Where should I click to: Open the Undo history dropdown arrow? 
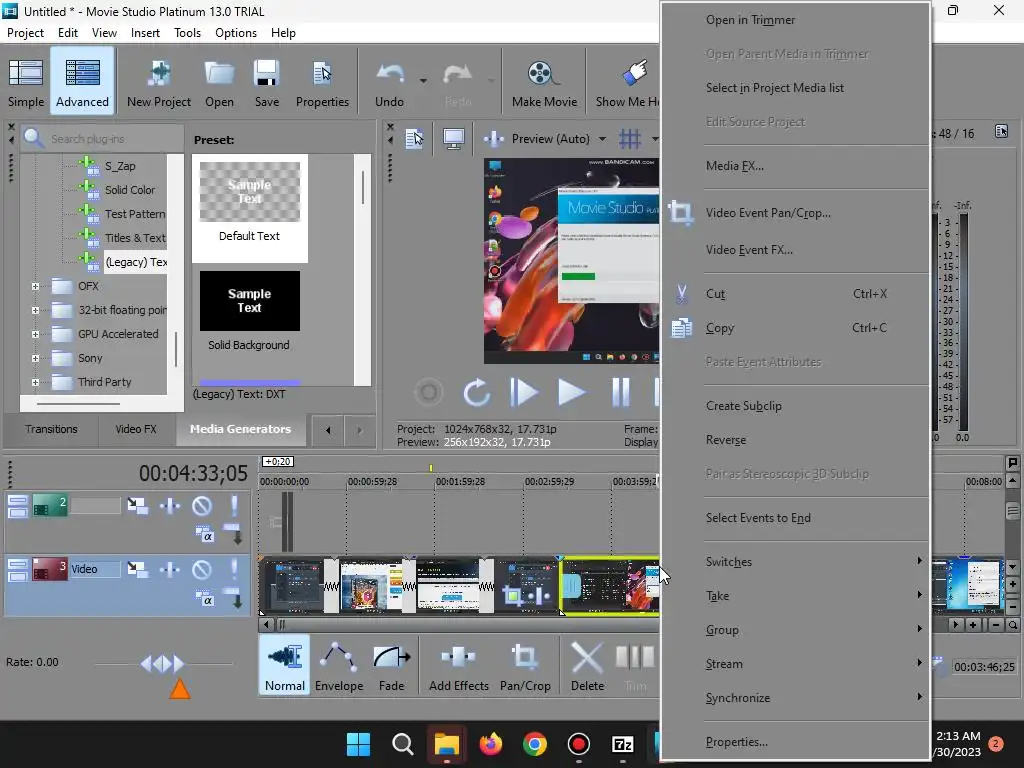tap(423, 81)
